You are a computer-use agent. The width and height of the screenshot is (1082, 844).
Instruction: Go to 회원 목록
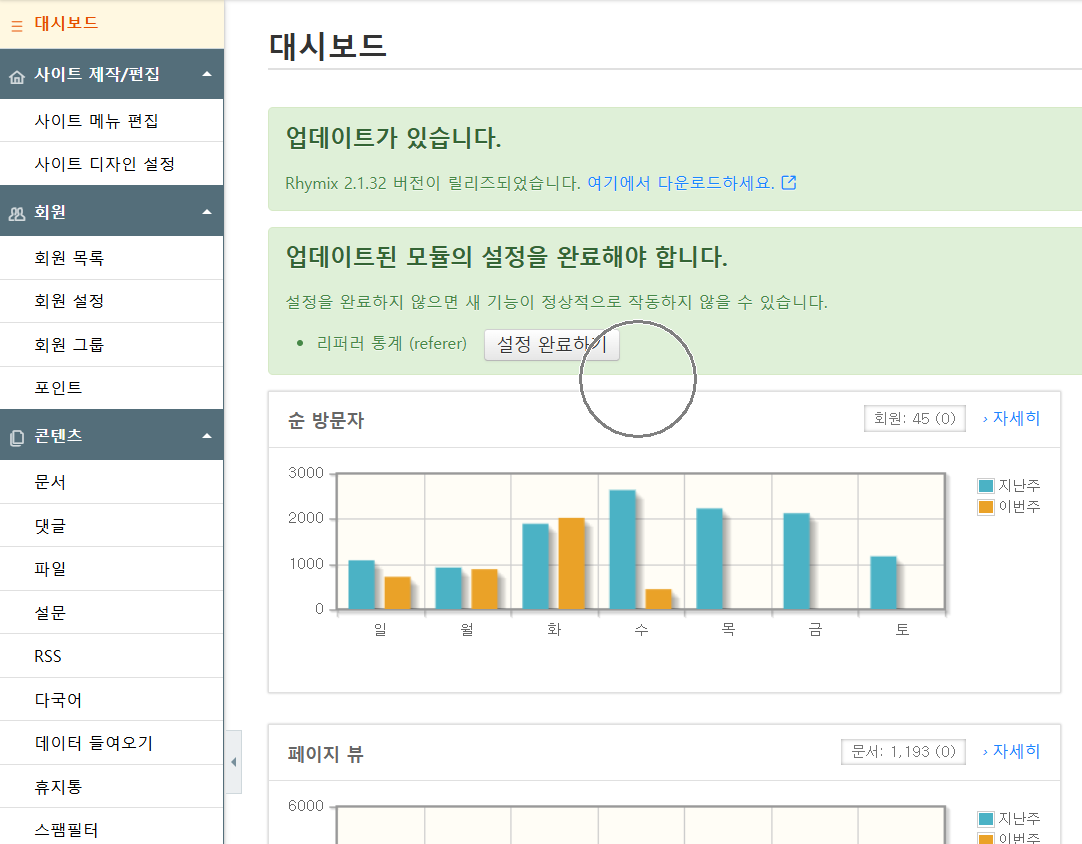112,258
